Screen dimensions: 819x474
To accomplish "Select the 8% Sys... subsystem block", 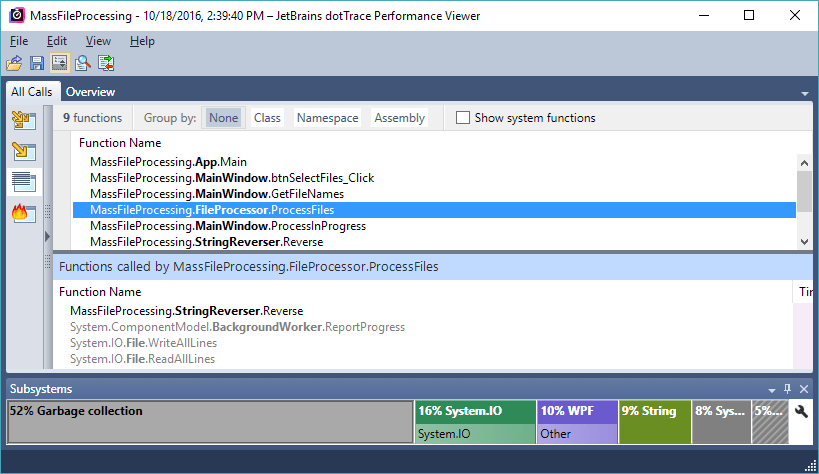I will coord(721,422).
